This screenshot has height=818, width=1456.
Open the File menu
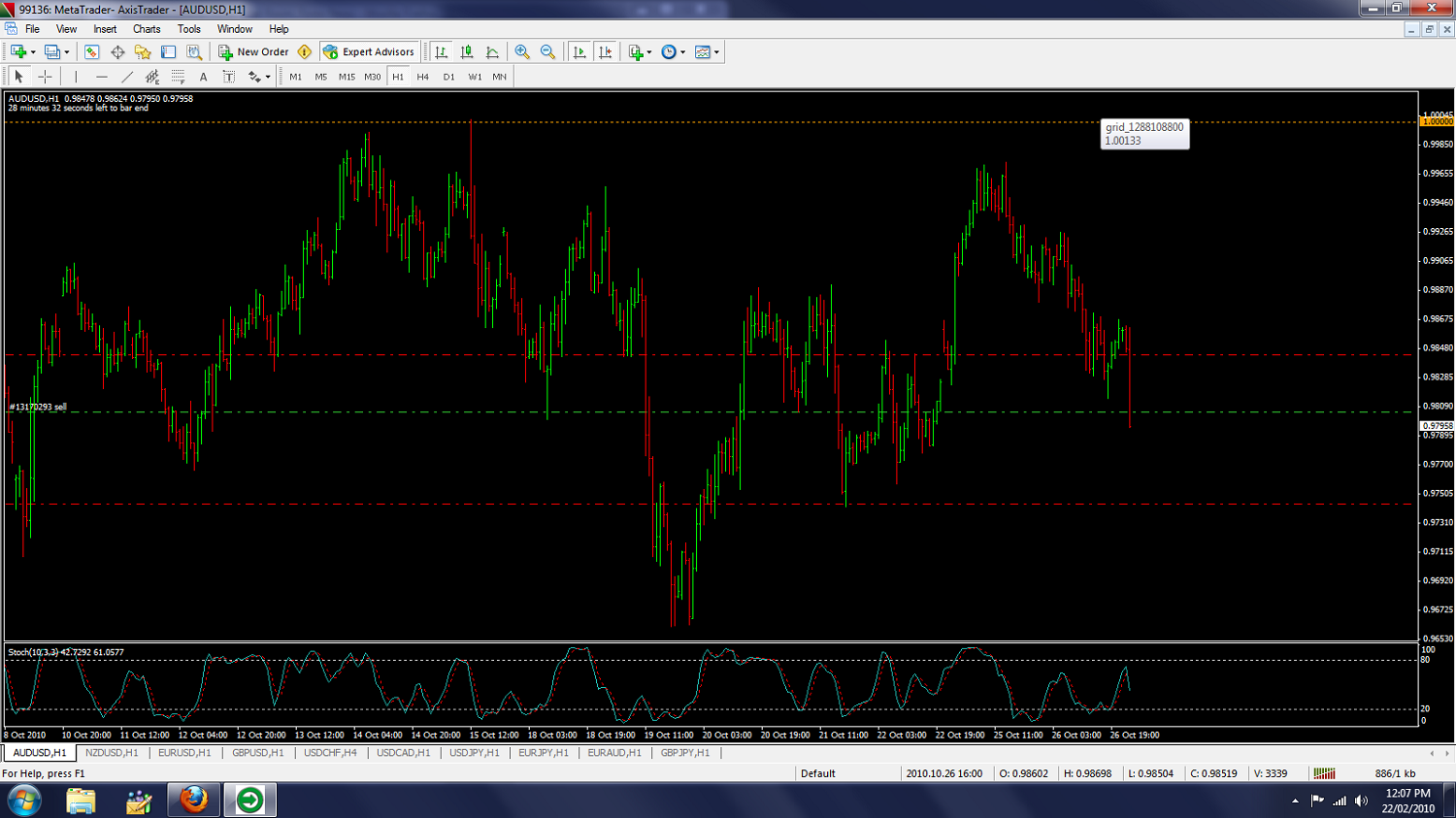point(32,29)
